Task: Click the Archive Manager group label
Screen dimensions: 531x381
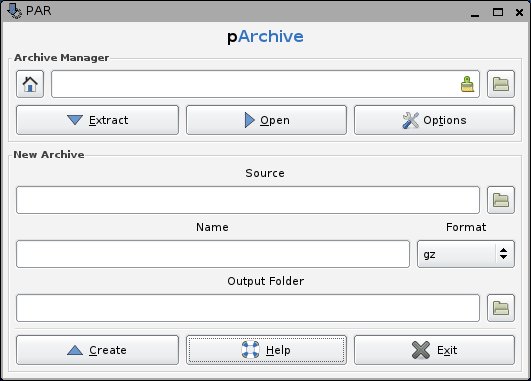Action: coord(61,58)
